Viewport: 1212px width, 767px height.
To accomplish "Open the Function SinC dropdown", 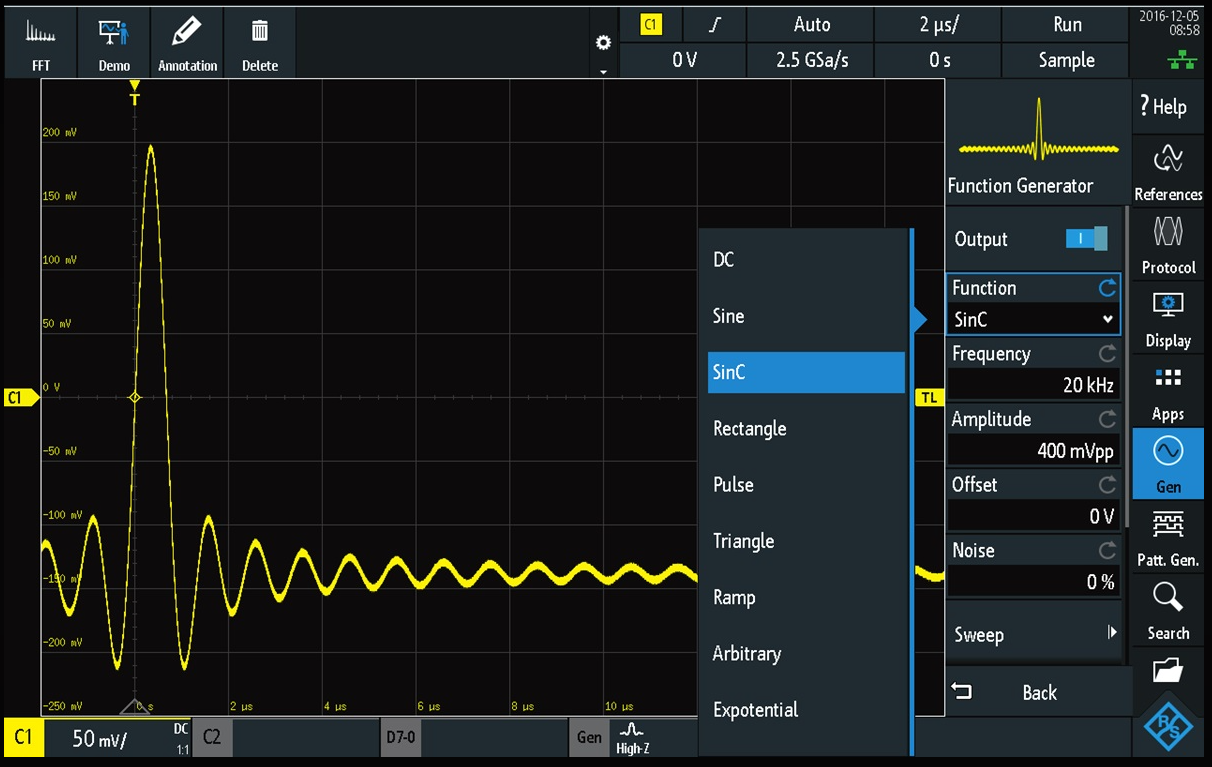I will click(1033, 320).
